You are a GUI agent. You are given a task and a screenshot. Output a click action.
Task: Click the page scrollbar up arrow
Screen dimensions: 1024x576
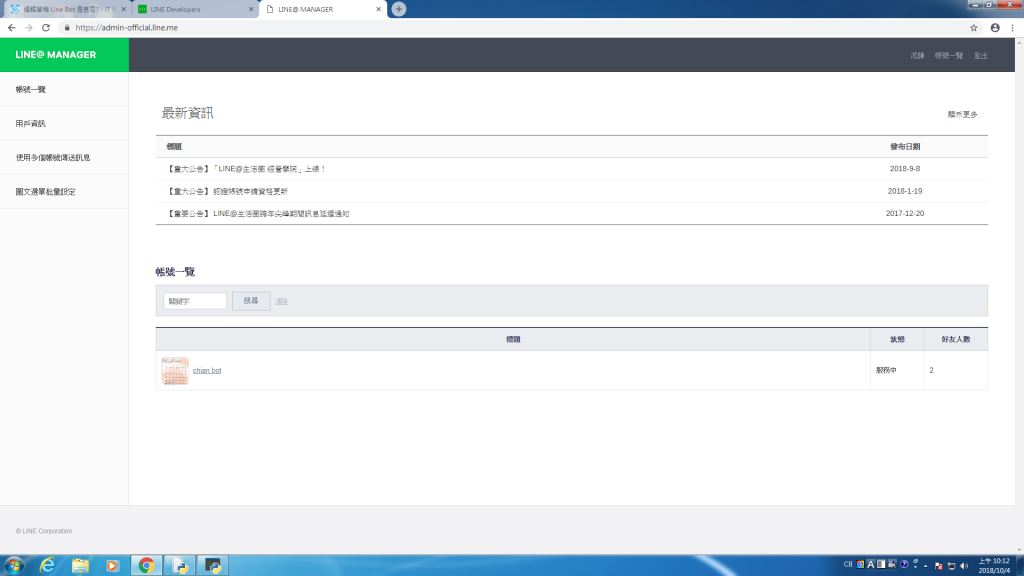click(x=1019, y=42)
